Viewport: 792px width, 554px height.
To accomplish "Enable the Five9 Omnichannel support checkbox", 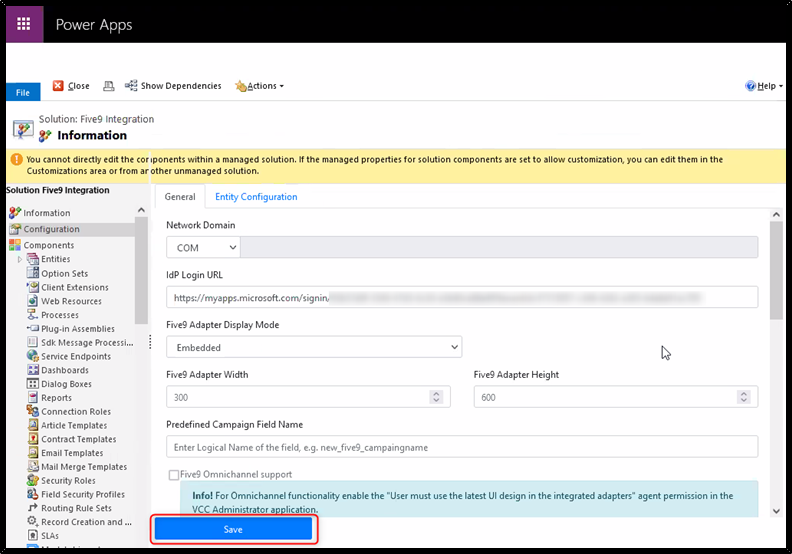I will [174, 475].
